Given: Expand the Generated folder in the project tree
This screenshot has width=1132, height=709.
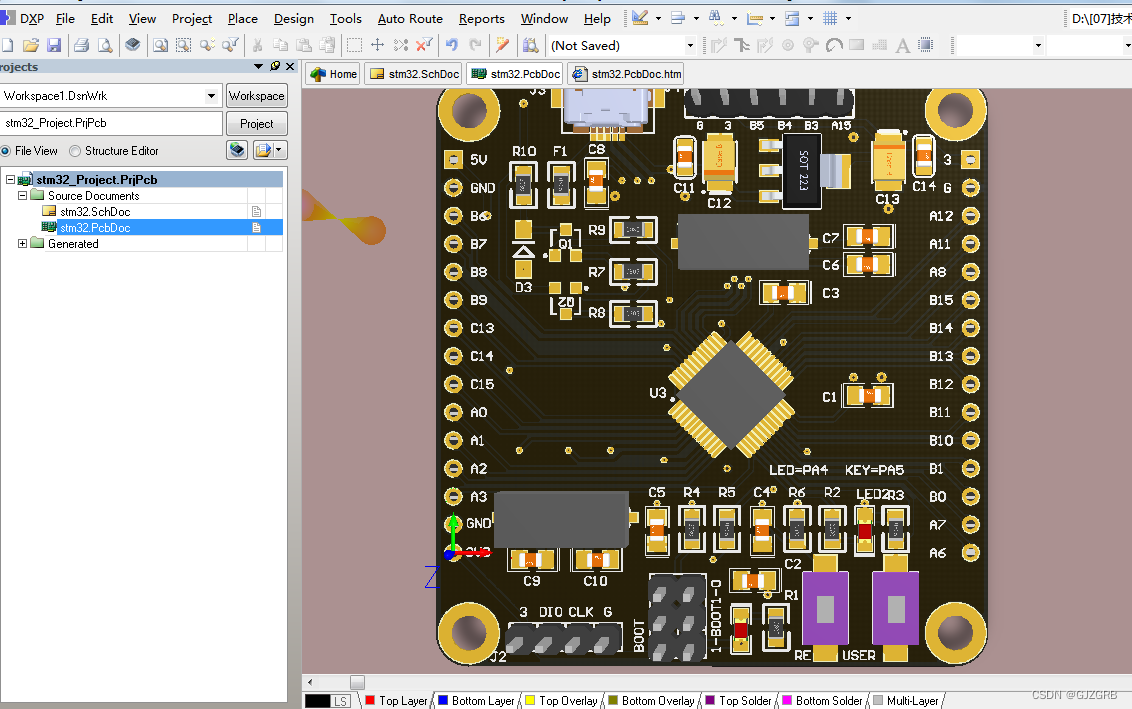Looking at the screenshot, I should point(22,243).
